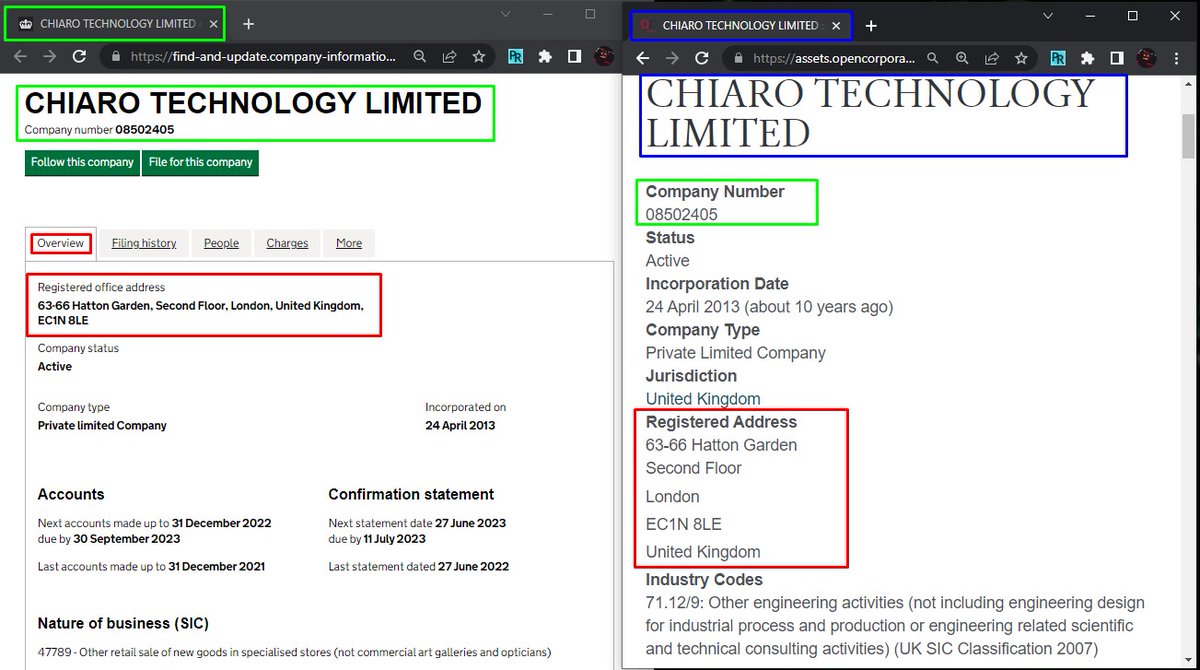The image size is (1200, 670).
Task: Share this page from the OpenCorporates window
Action: click(991, 59)
